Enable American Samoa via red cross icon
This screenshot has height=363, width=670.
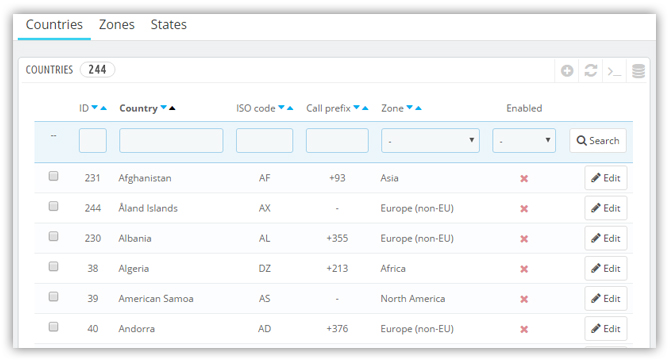coord(524,299)
